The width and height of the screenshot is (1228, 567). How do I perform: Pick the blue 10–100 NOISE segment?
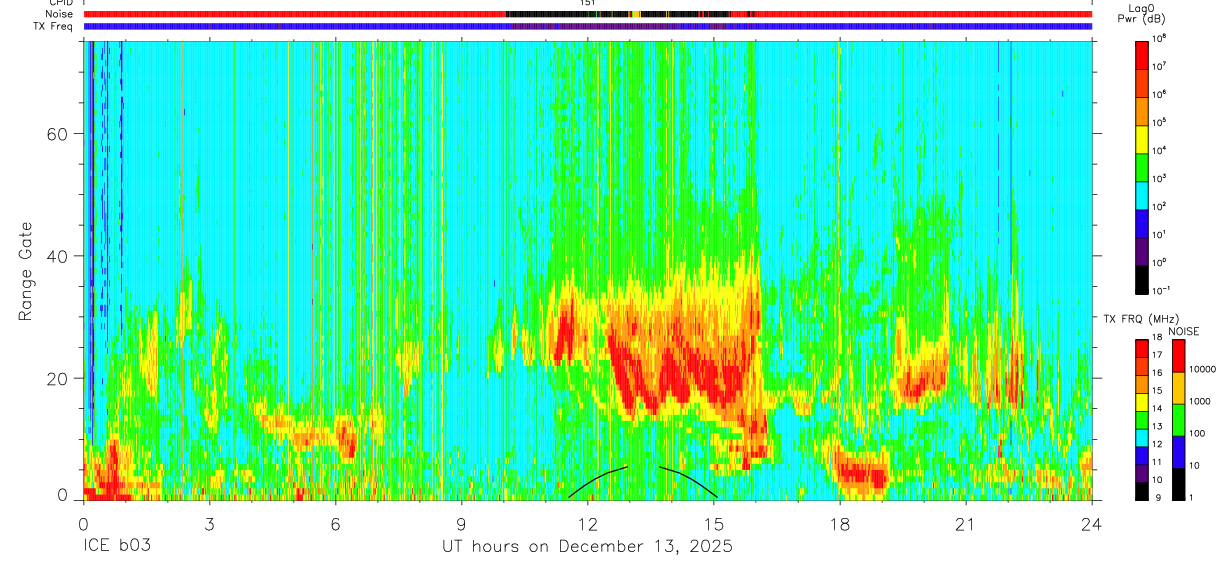click(x=1178, y=452)
